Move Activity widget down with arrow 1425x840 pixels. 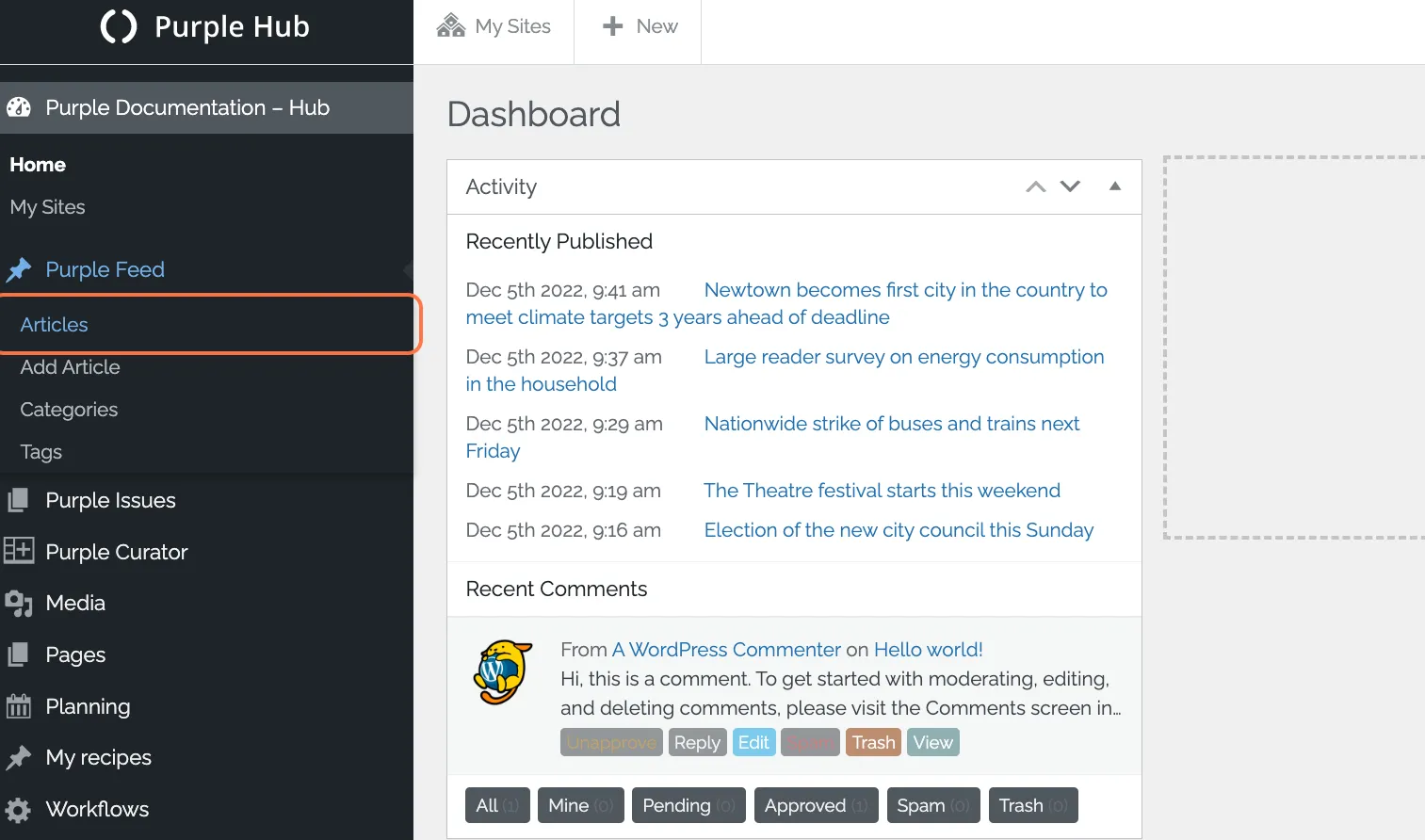(x=1070, y=186)
